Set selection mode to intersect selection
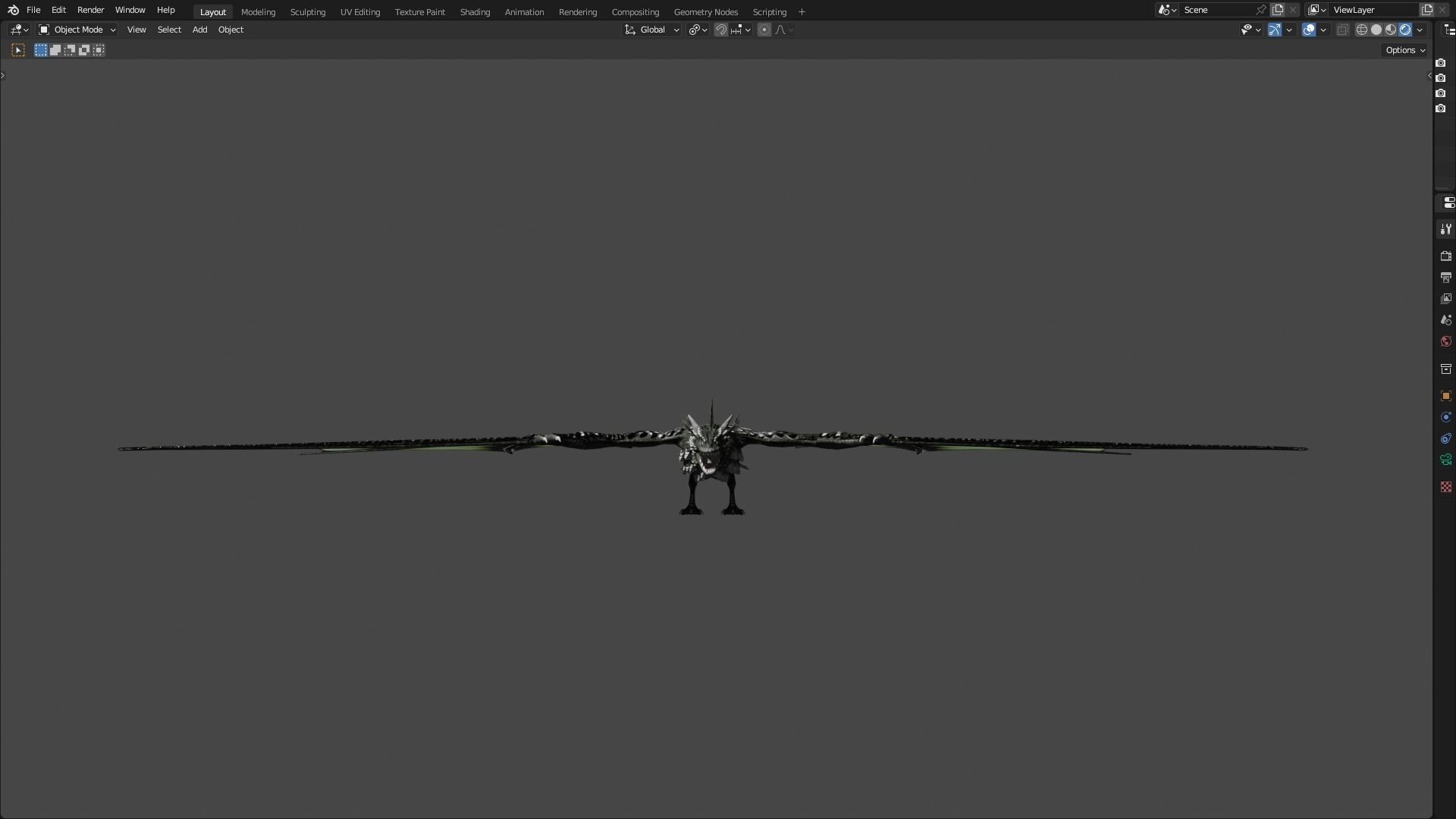1456x819 pixels. coord(99,50)
